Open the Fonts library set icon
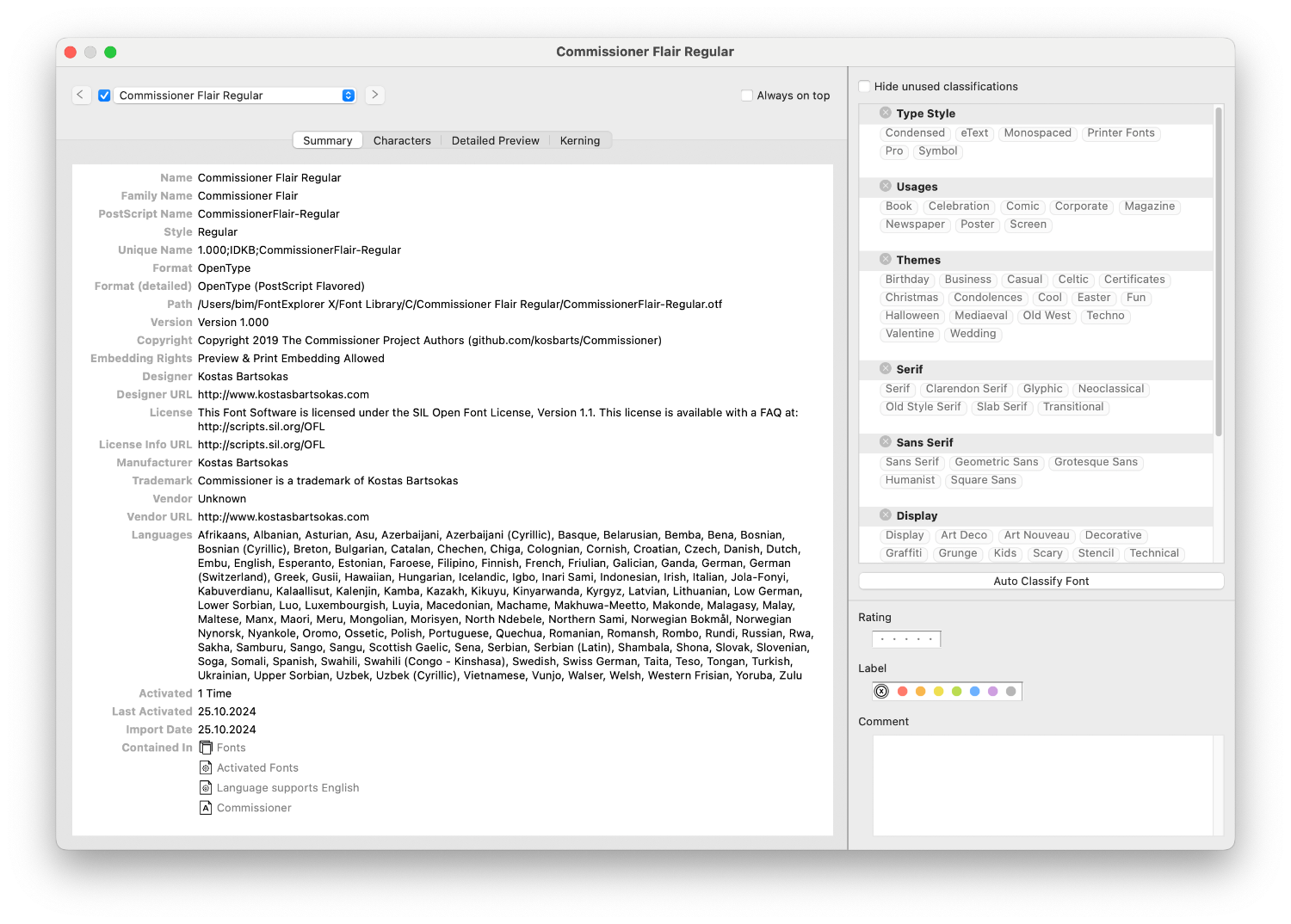 click(206, 748)
